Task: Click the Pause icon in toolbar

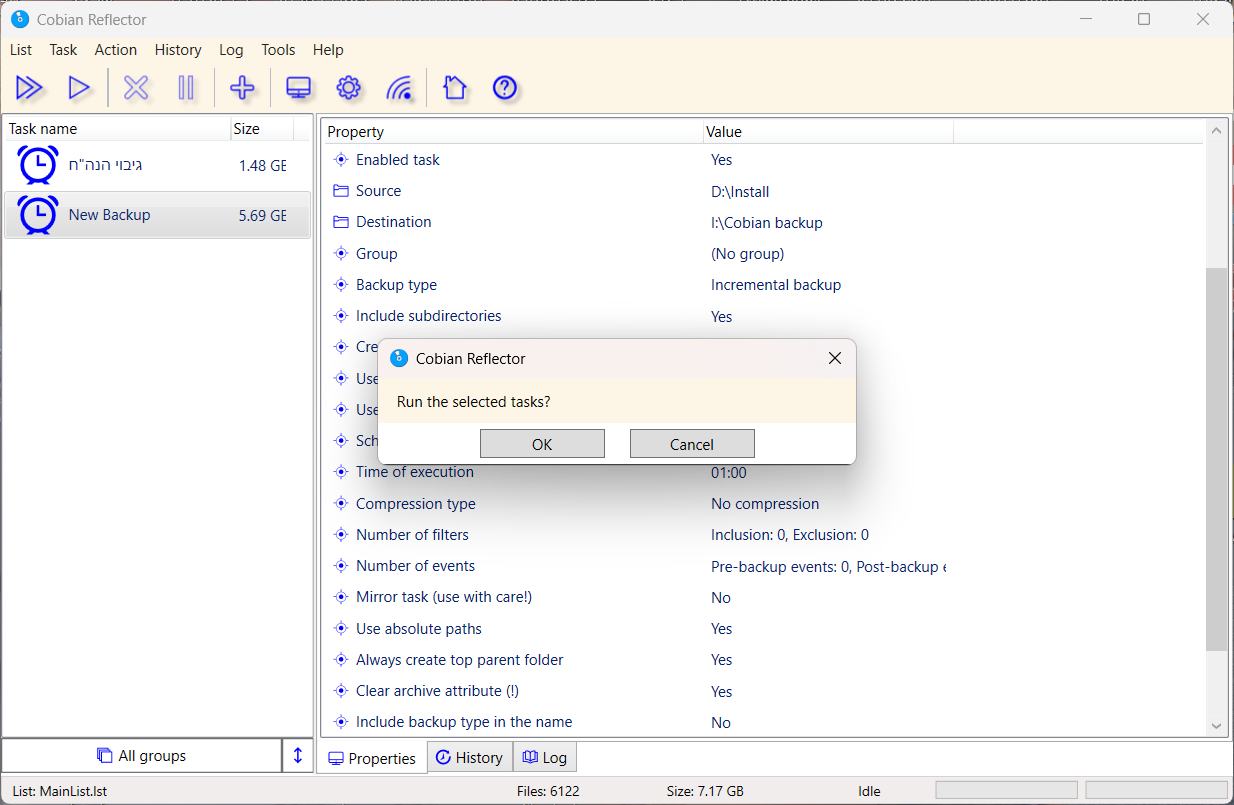Action: coord(186,88)
